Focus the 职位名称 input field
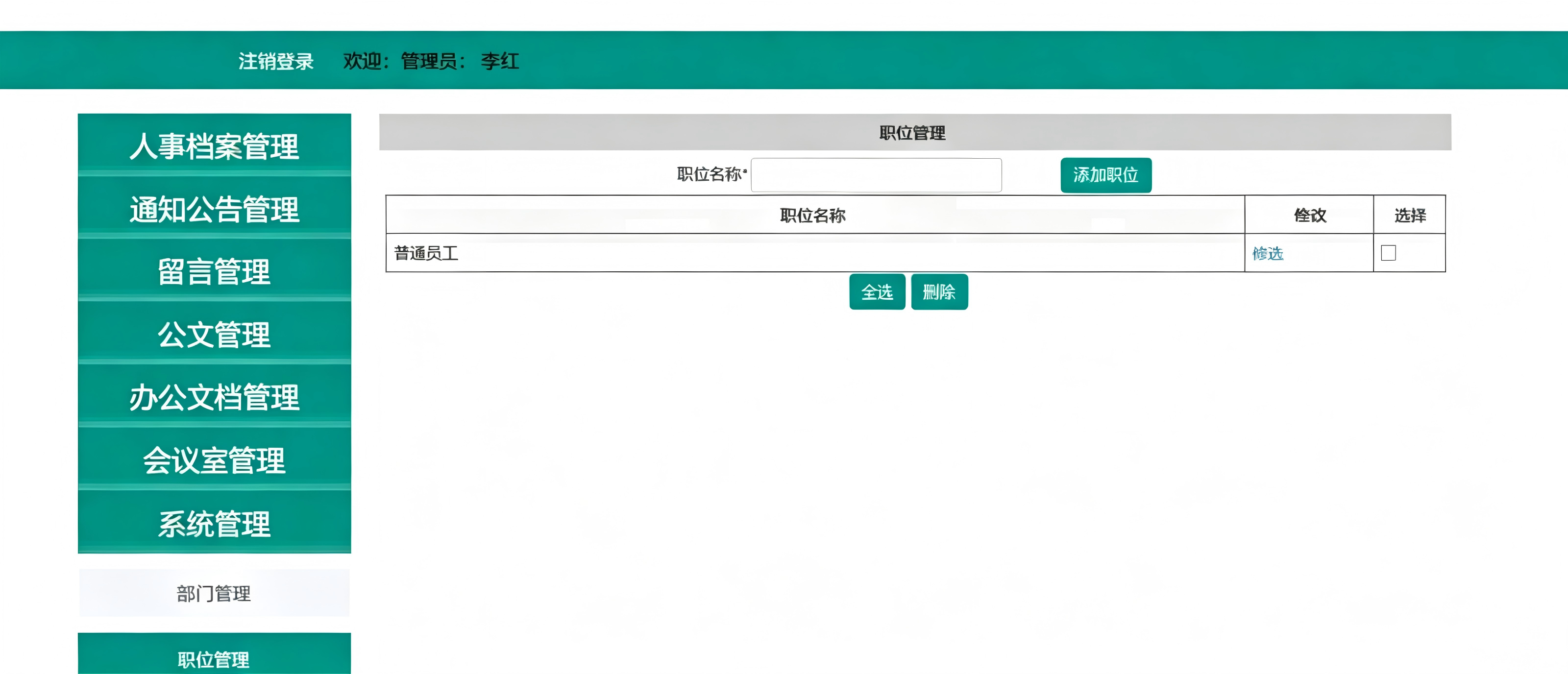The width and height of the screenshot is (1568, 674). click(876, 175)
